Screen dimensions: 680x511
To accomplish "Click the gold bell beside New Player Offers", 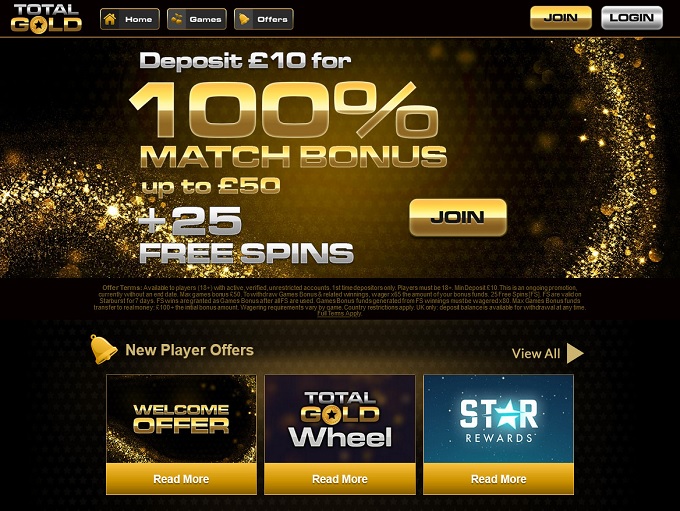I will pos(103,349).
